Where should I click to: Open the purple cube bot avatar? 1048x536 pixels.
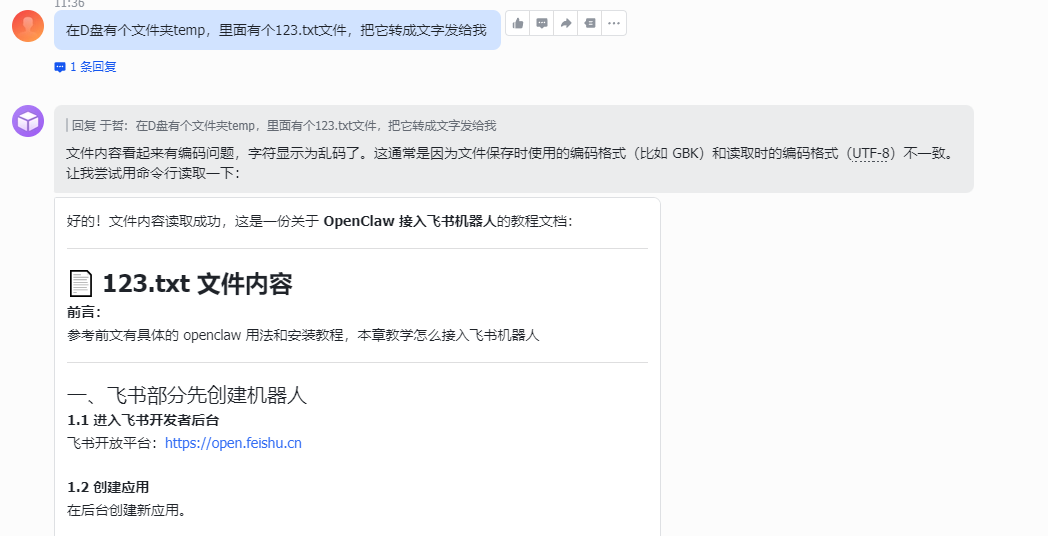tap(28, 121)
